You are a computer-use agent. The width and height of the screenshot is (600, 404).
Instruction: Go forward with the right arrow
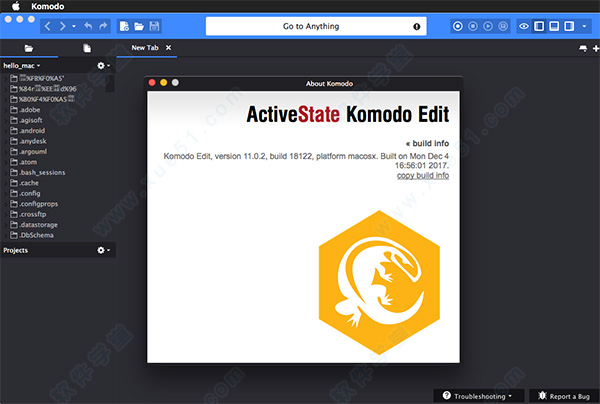point(62,26)
